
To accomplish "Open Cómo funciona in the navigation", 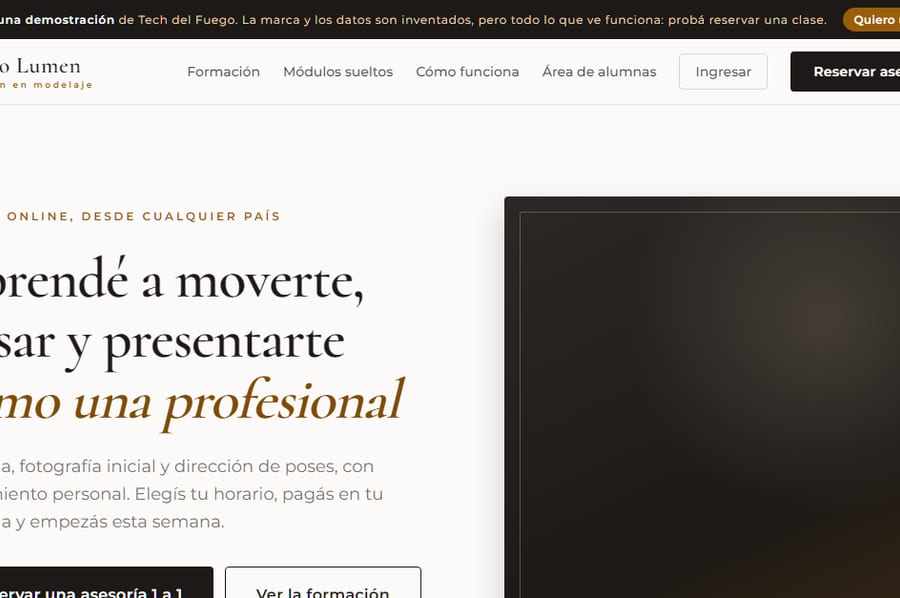I will point(467,72).
